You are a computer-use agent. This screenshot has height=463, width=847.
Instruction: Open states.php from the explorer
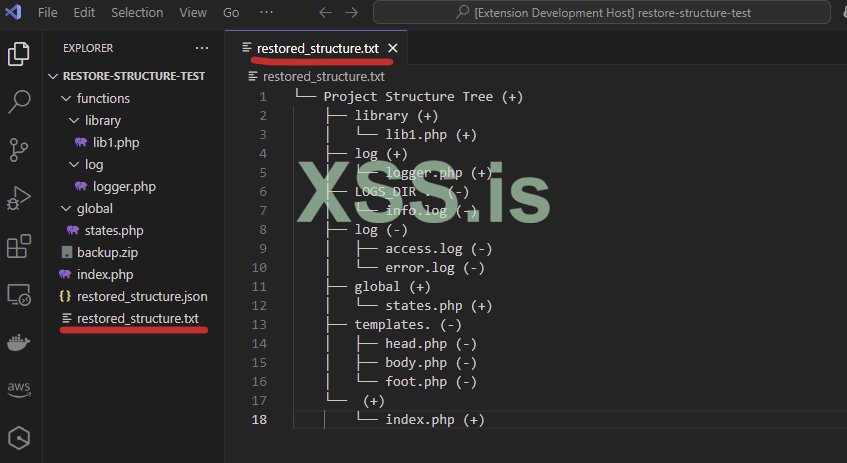click(114, 231)
